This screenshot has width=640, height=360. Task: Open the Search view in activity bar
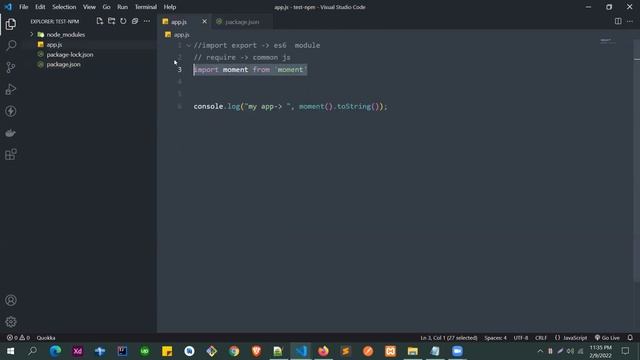11,45
